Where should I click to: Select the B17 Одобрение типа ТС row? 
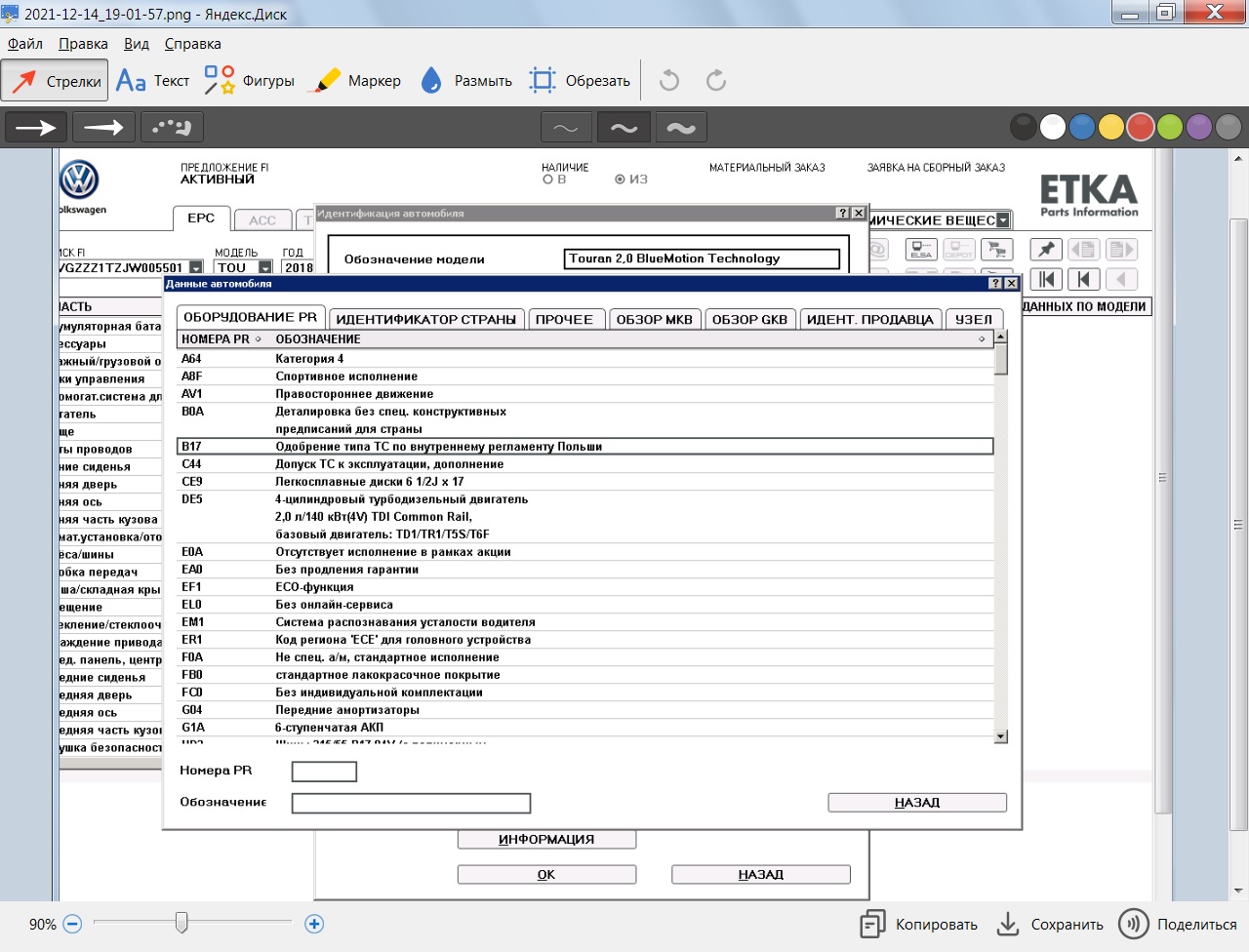(x=585, y=447)
